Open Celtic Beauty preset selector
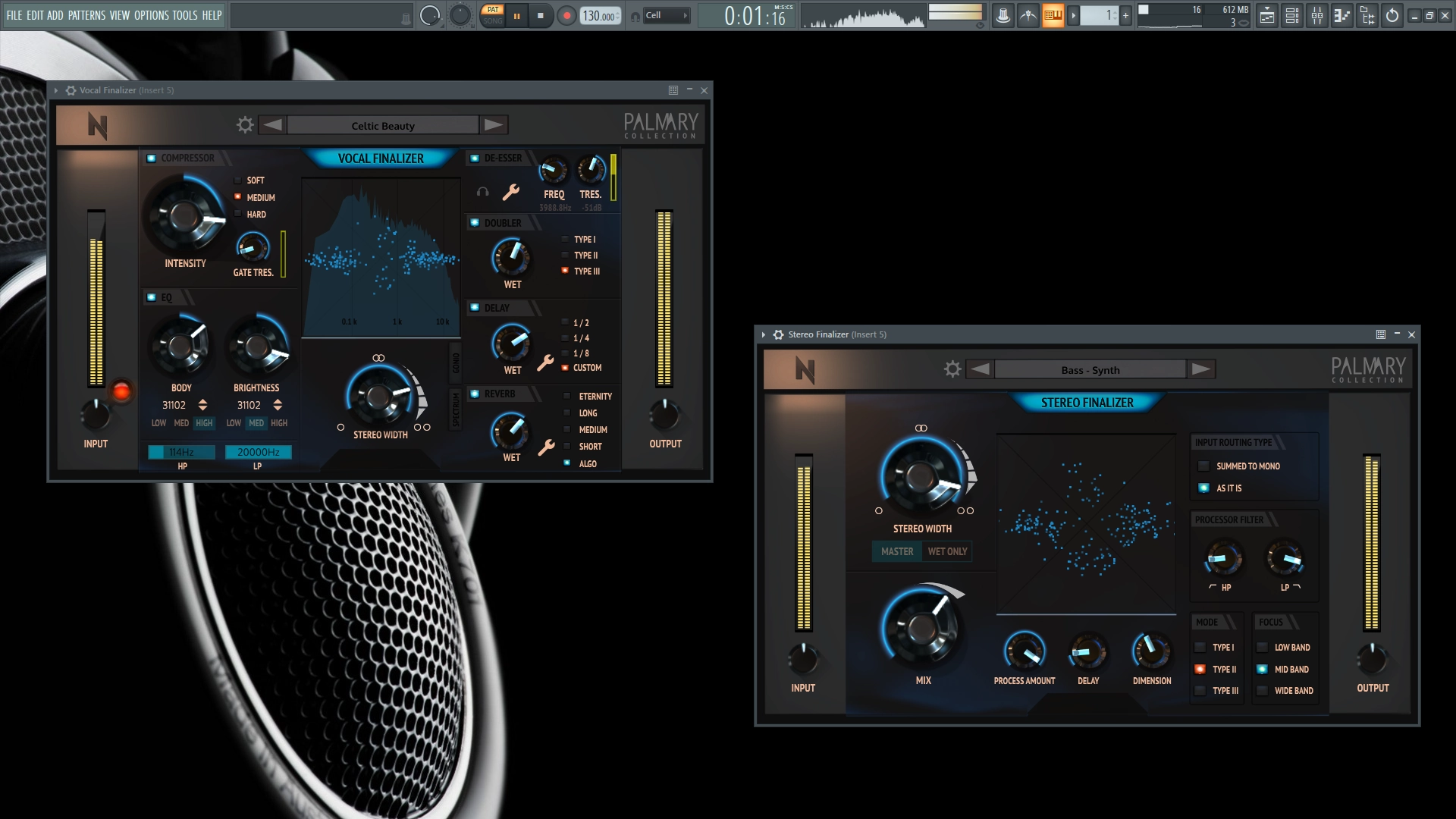 point(383,125)
